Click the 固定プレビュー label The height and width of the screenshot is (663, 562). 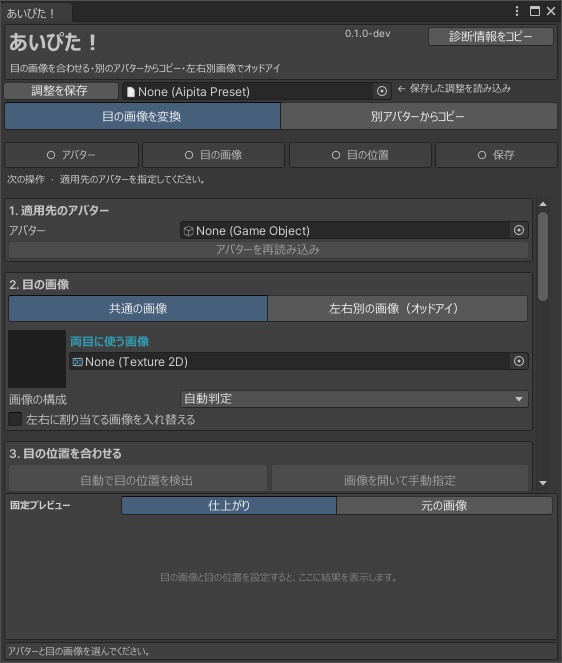41,505
